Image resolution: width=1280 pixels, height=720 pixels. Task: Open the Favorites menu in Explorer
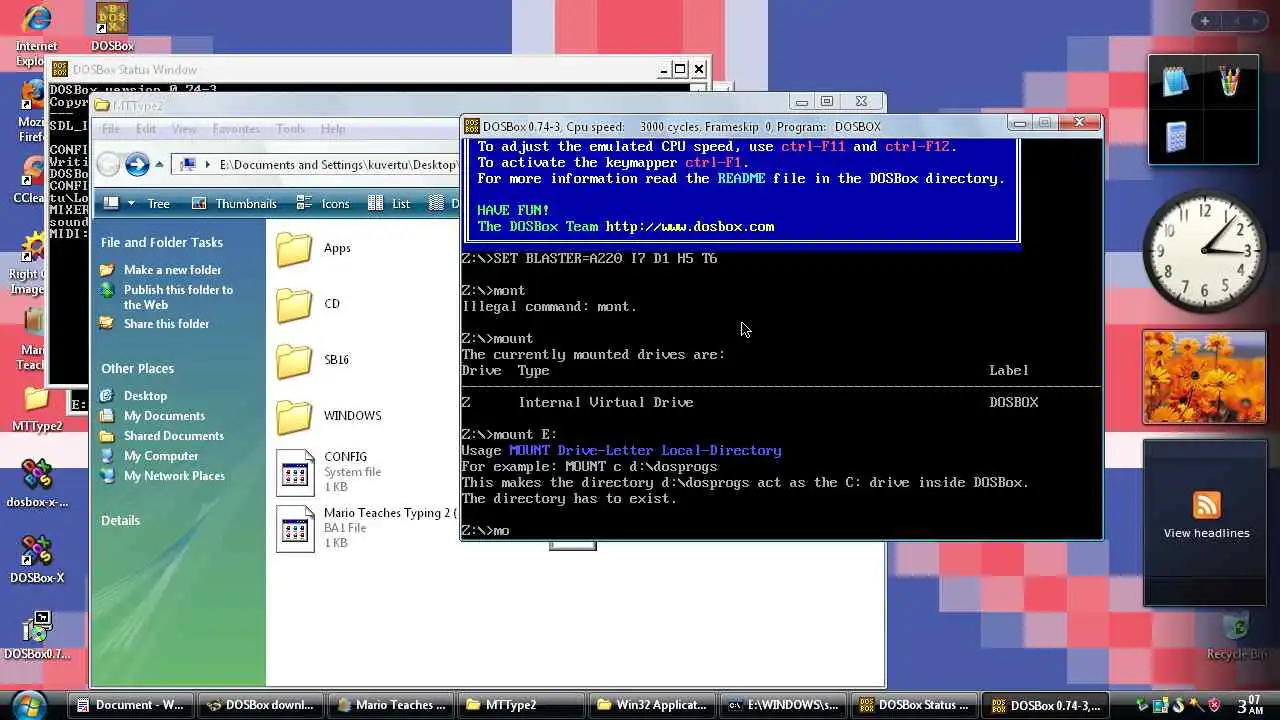click(236, 129)
